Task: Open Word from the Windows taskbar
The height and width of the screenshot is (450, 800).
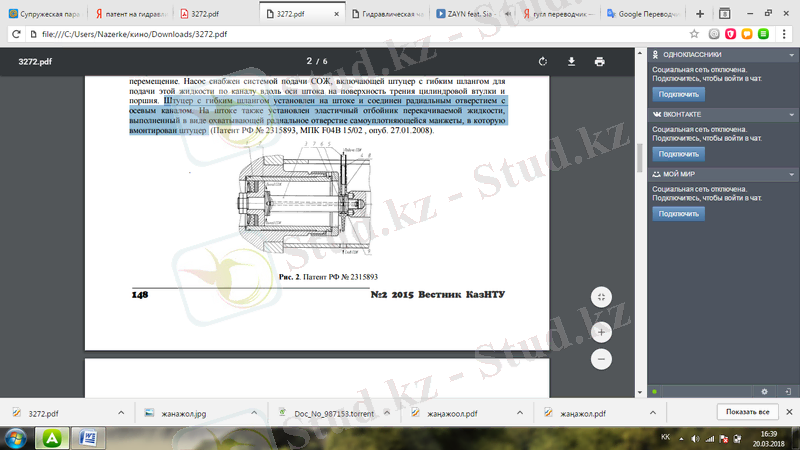Action: 86,438
